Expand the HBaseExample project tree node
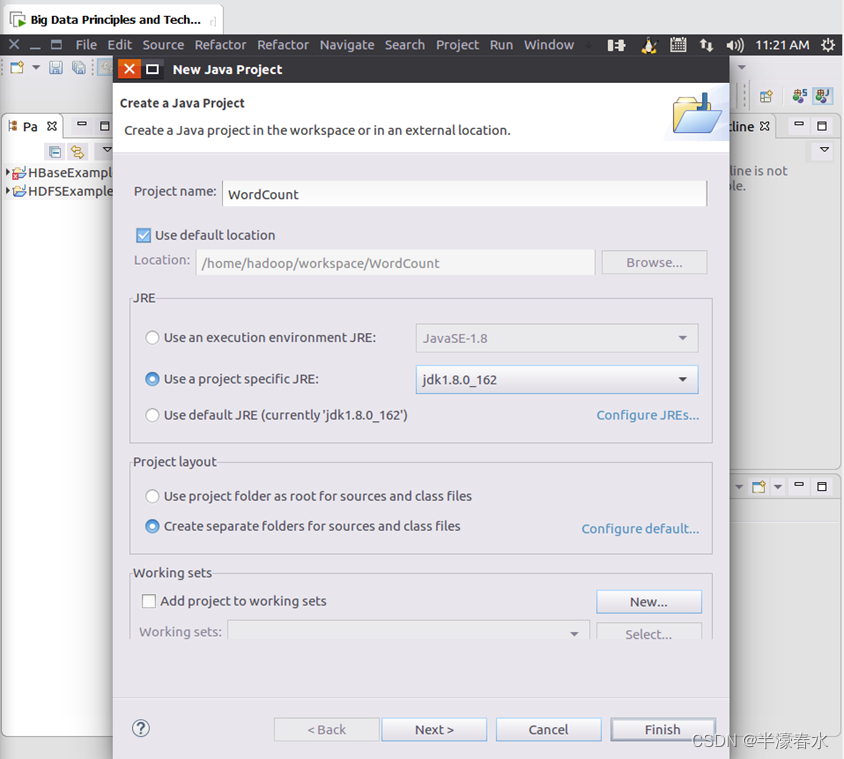The image size is (844, 759). pyautogui.click(x=8, y=173)
